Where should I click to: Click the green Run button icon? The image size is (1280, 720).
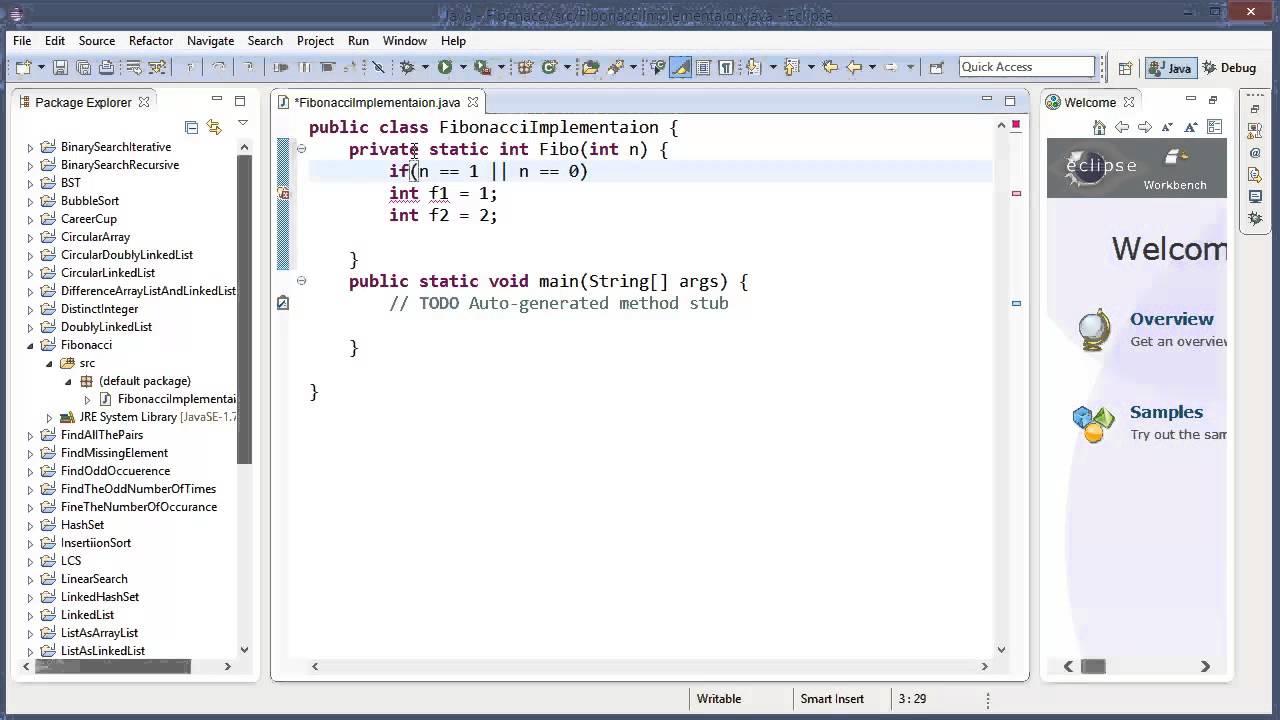pyautogui.click(x=445, y=67)
